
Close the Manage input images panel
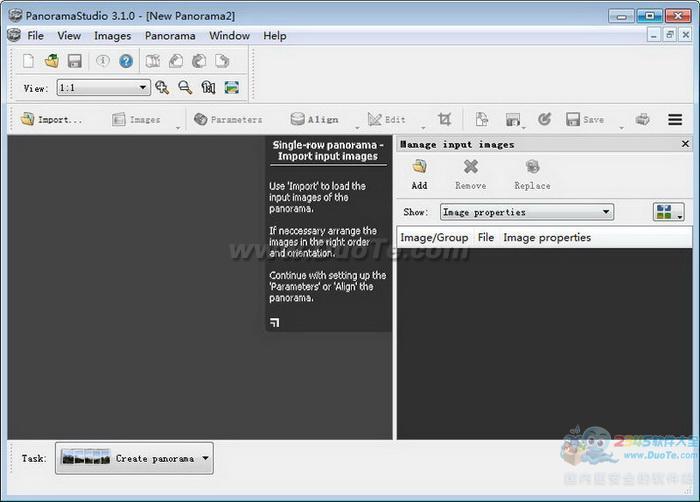tap(685, 144)
